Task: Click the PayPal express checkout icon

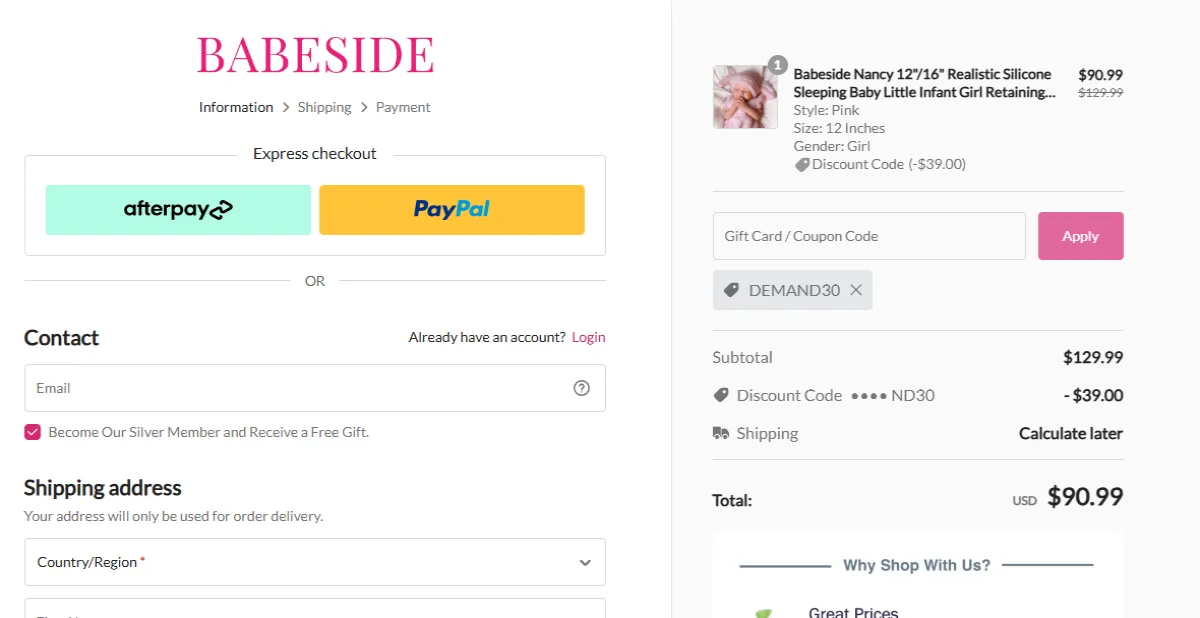Action: 451,209
